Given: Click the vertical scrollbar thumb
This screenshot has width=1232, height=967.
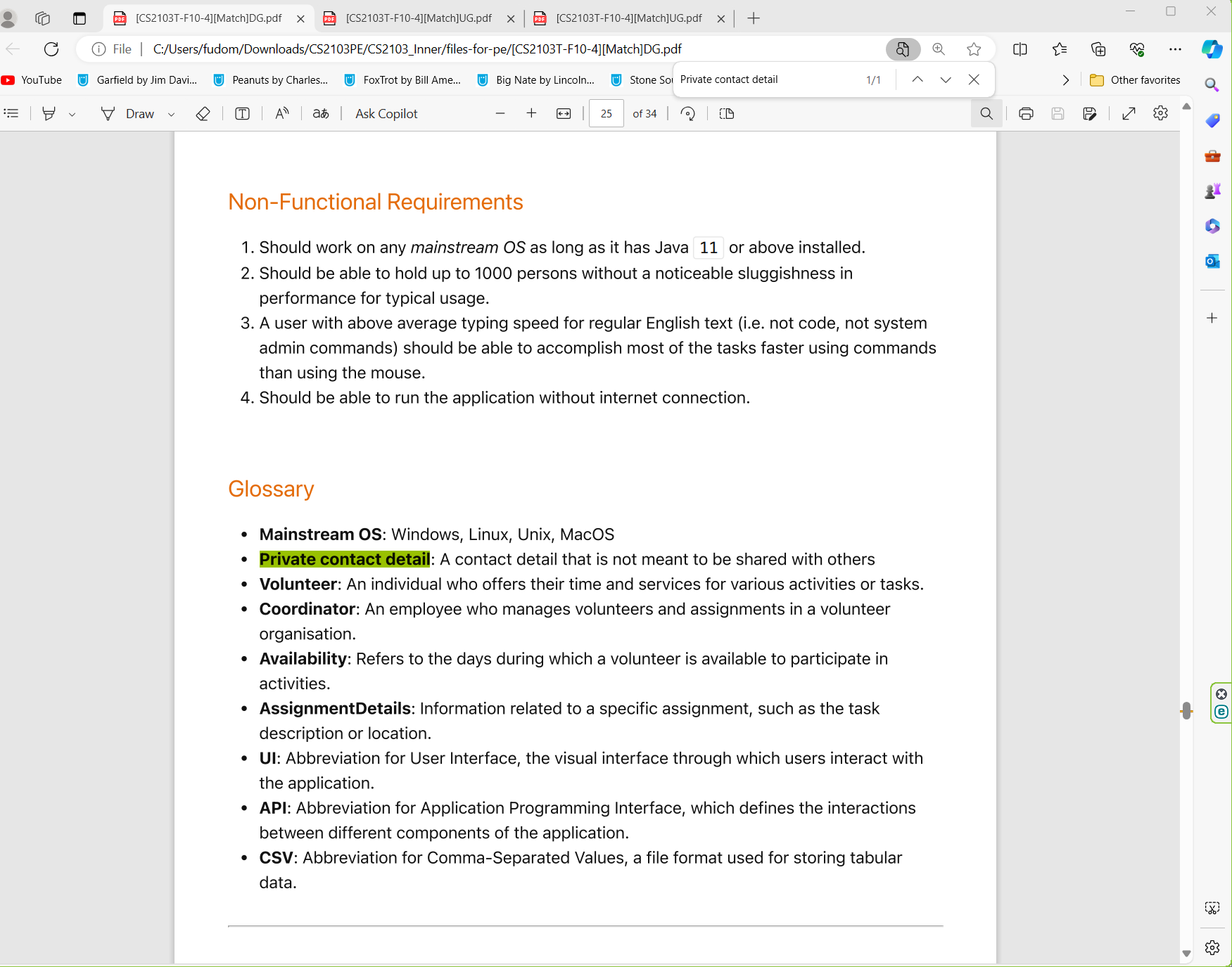Looking at the screenshot, I should point(1186,711).
